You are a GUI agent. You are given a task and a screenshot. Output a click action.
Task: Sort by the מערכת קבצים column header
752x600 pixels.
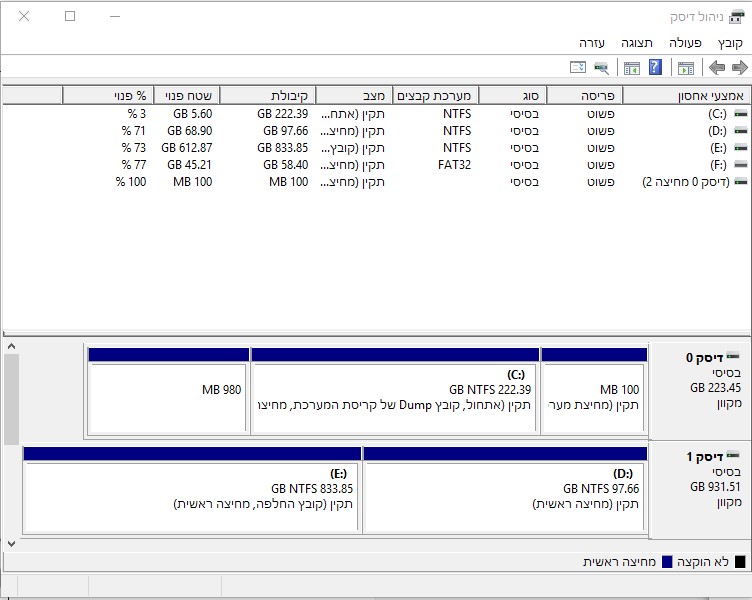[436, 96]
